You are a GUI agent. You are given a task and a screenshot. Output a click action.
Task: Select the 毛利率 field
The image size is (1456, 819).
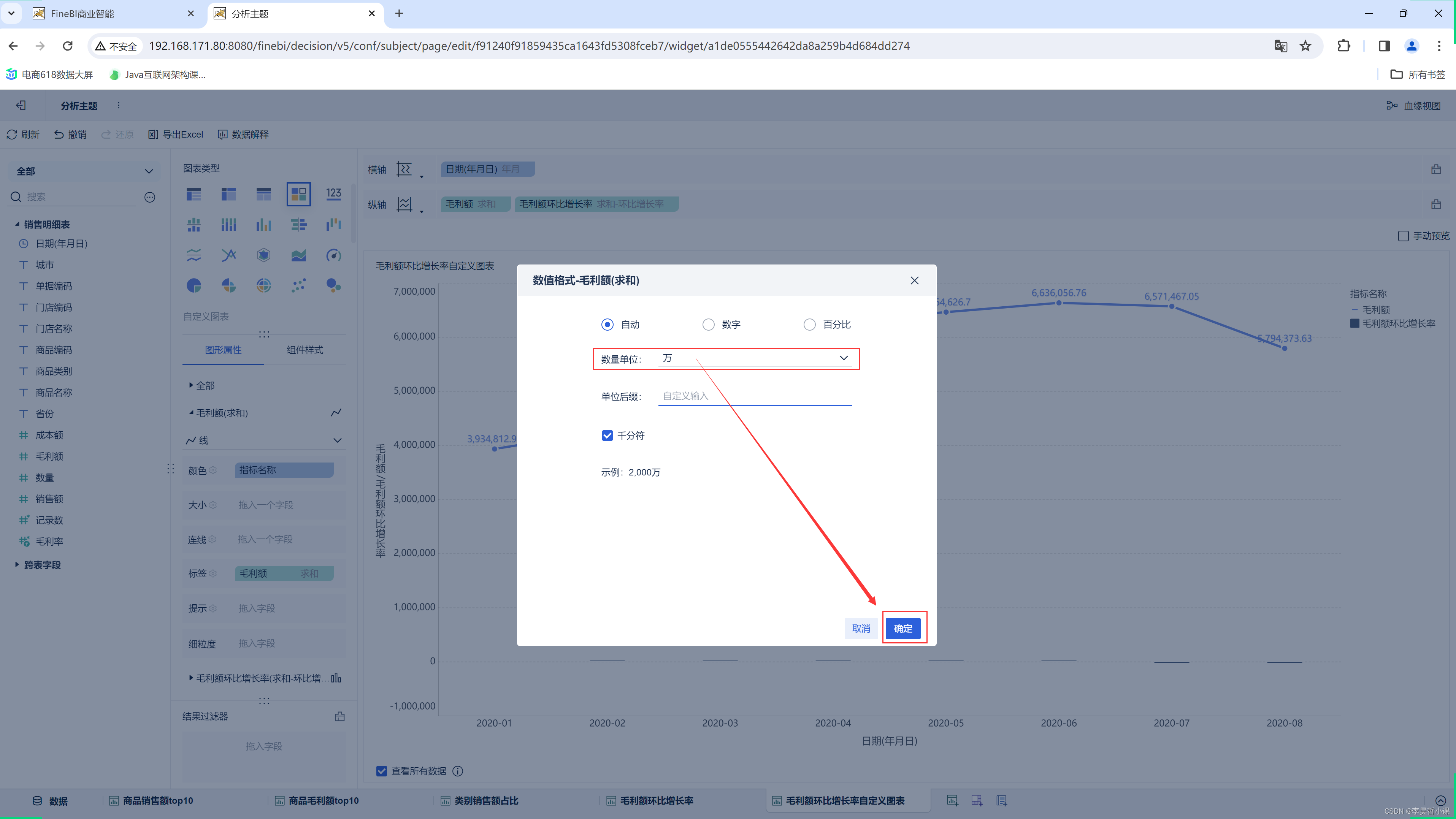tap(49, 541)
